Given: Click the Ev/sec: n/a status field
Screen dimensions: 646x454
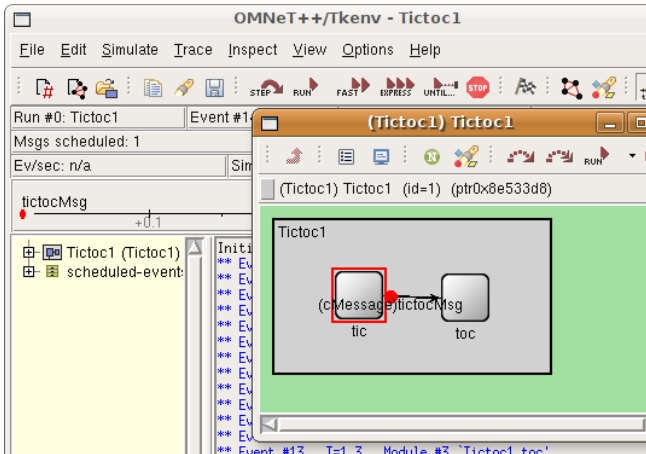Looking at the screenshot, I should click(119, 166).
